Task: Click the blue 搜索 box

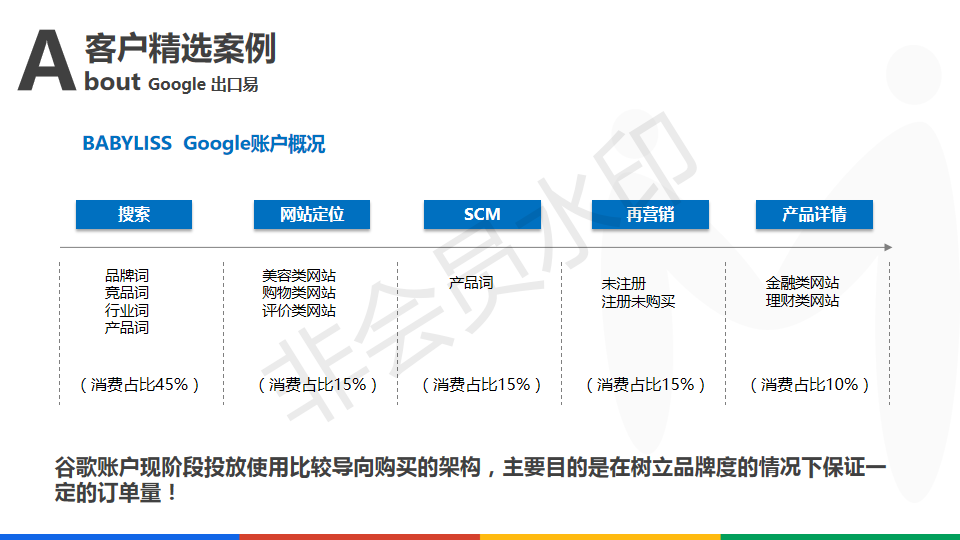Action: (x=133, y=214)
